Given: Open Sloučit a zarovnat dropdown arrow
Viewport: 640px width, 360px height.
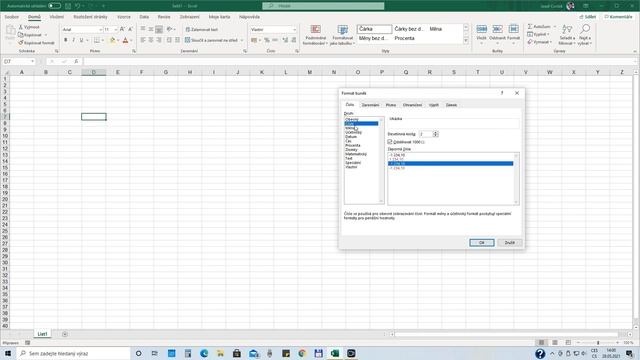Looking at the screenshot, I should click(x=242, y=40).
